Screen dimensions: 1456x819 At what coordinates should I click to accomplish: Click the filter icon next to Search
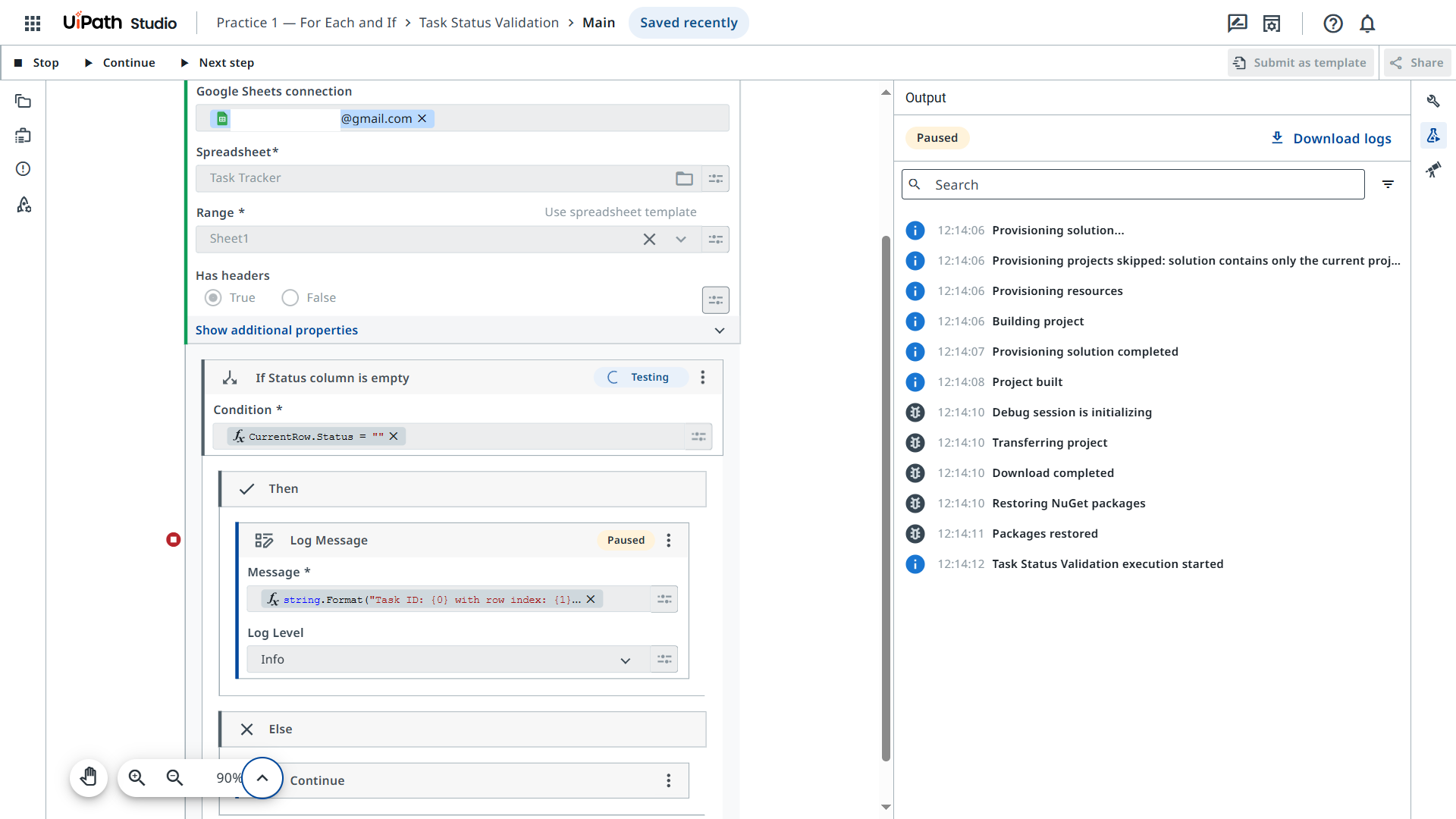tap(1388, 184)
